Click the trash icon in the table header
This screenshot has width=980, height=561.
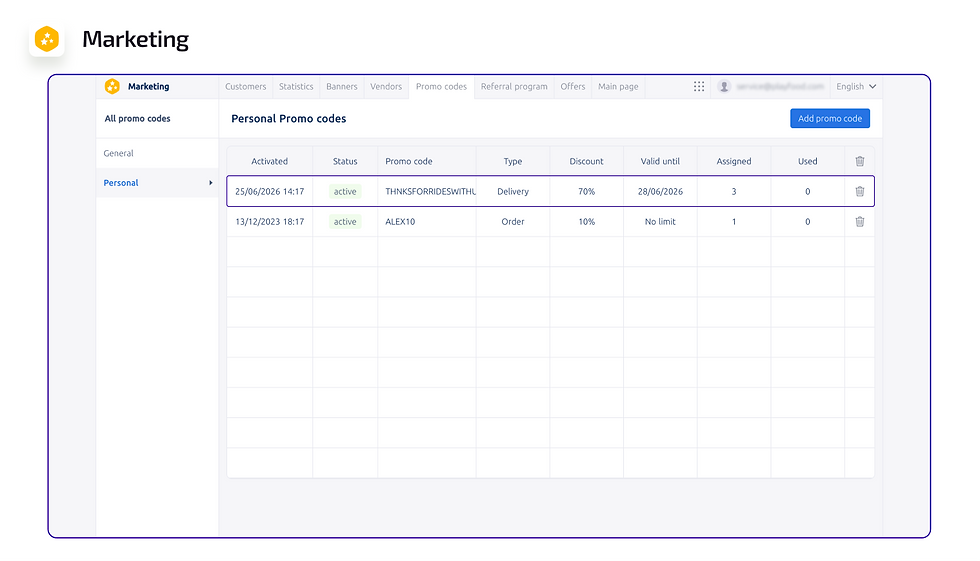(859, 161)
